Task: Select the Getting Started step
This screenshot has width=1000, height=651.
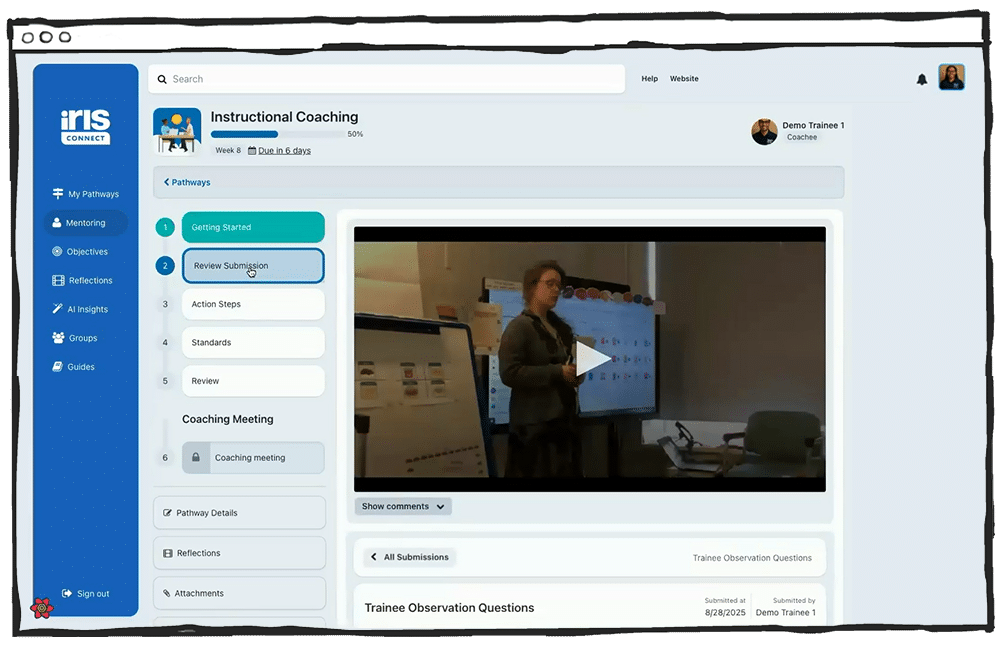Action: (253, 227)
